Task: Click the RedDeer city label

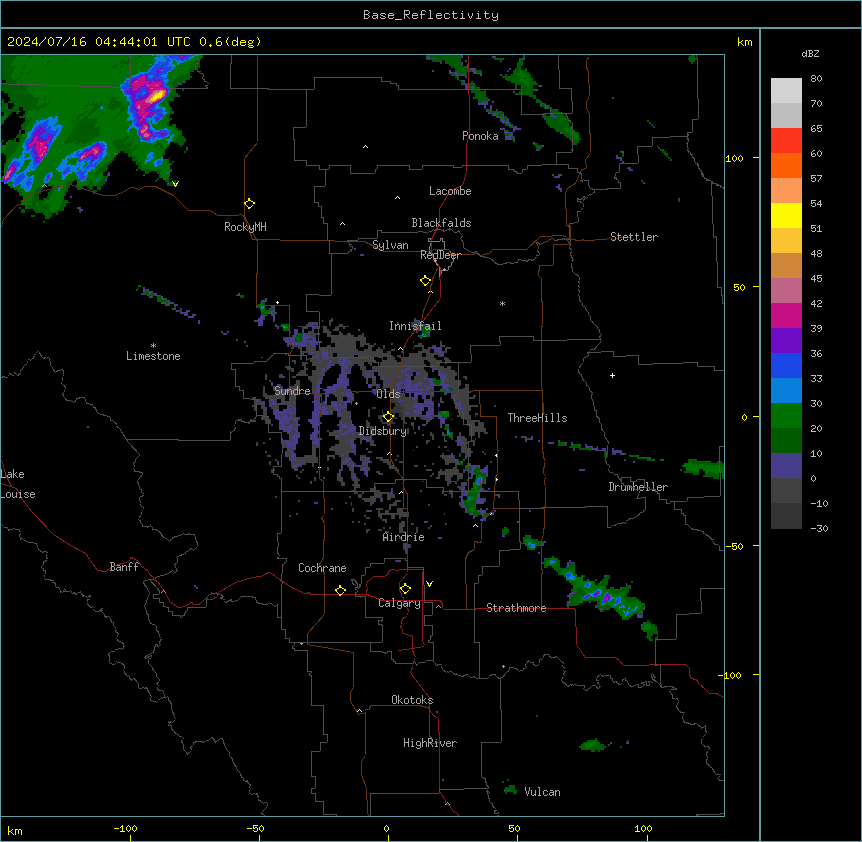Action: click(440, 255)
